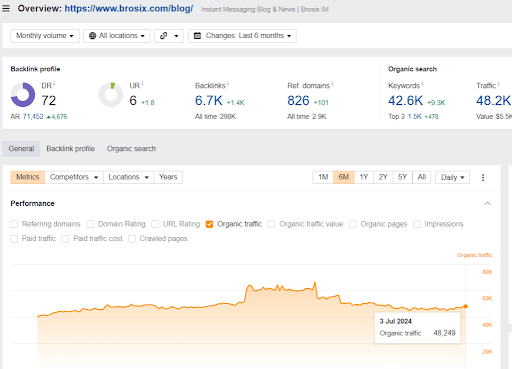Collapse the Performance section chevron
The width and height of the screenshot is (512, 369).
coord(487,203)
